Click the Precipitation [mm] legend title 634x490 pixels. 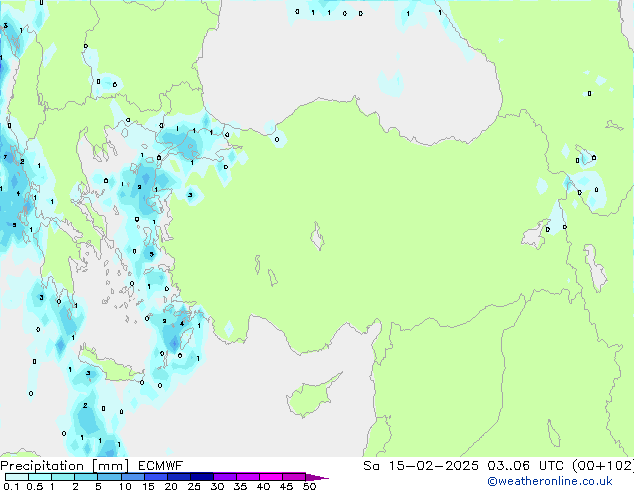59,466
